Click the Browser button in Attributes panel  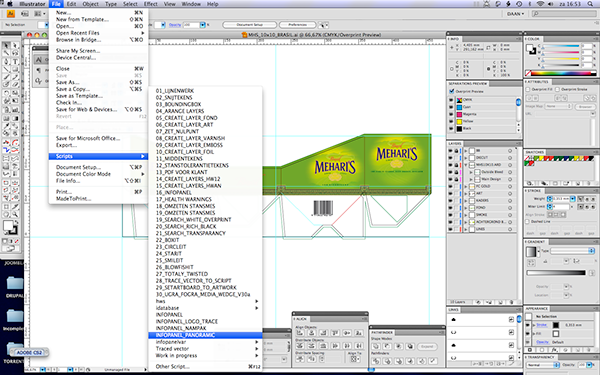click(x=585, y=106)
